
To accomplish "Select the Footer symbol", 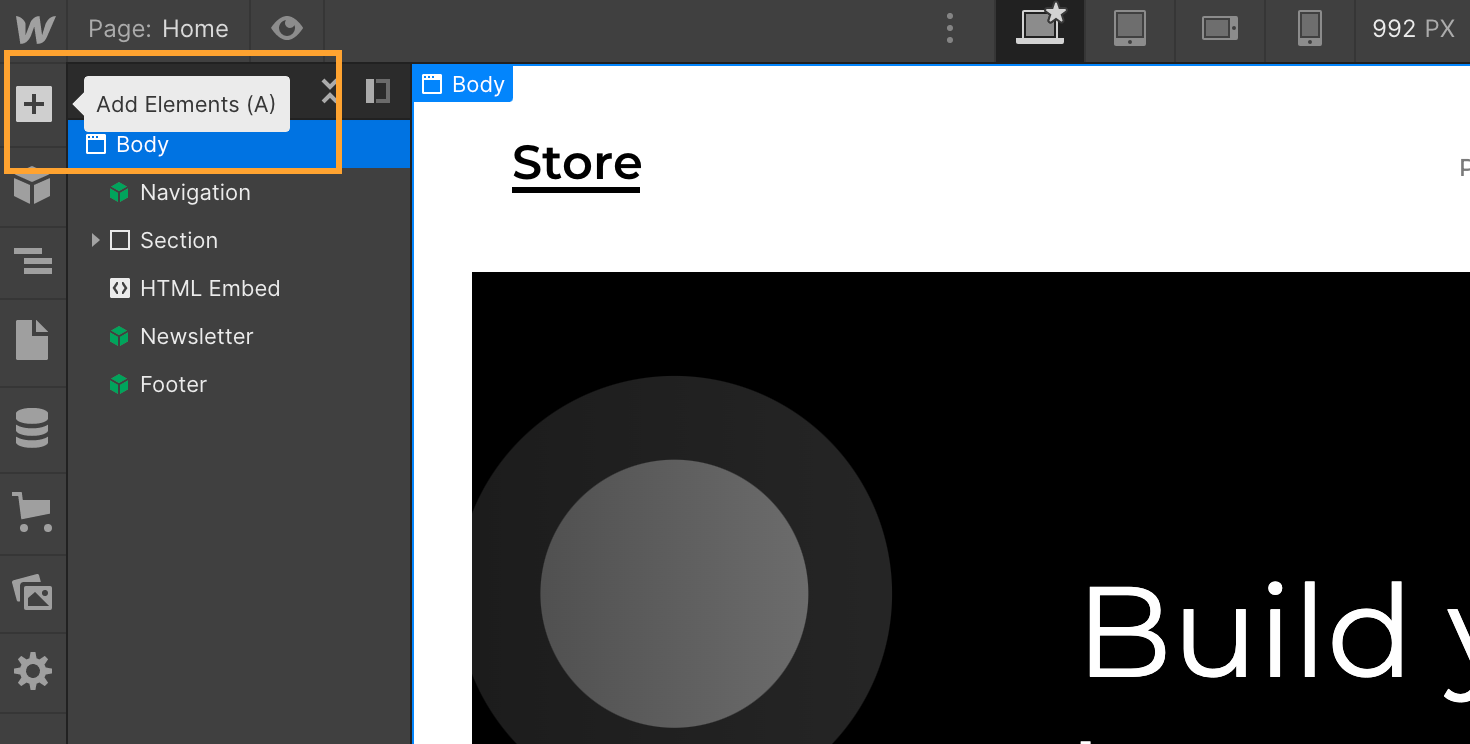I will pos(239,384).
